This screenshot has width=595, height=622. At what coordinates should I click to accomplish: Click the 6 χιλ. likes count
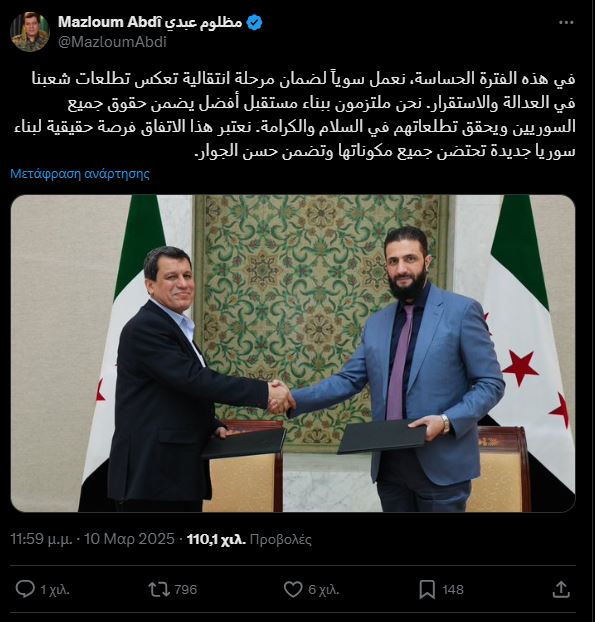point(324,590)
